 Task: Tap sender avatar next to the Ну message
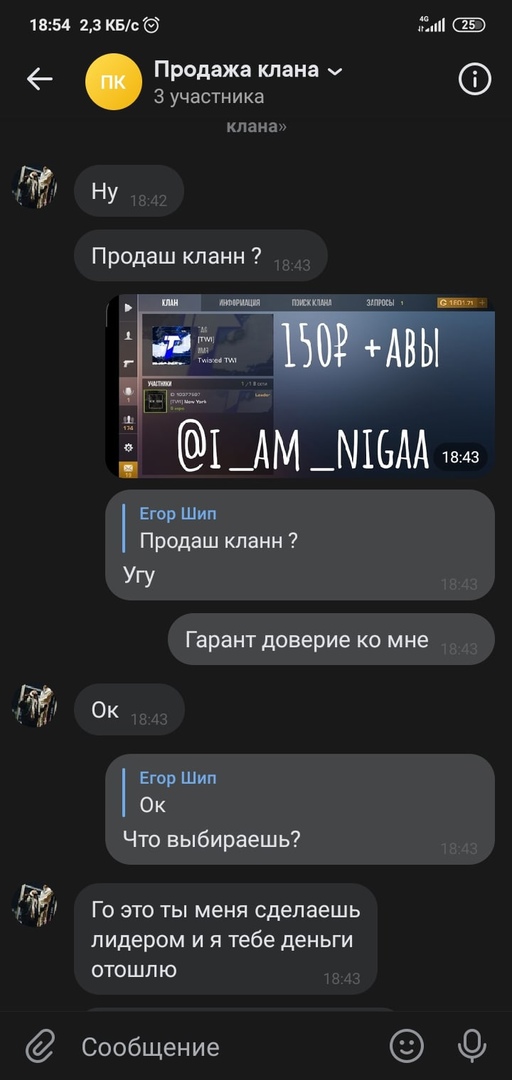tap(34, 187)
